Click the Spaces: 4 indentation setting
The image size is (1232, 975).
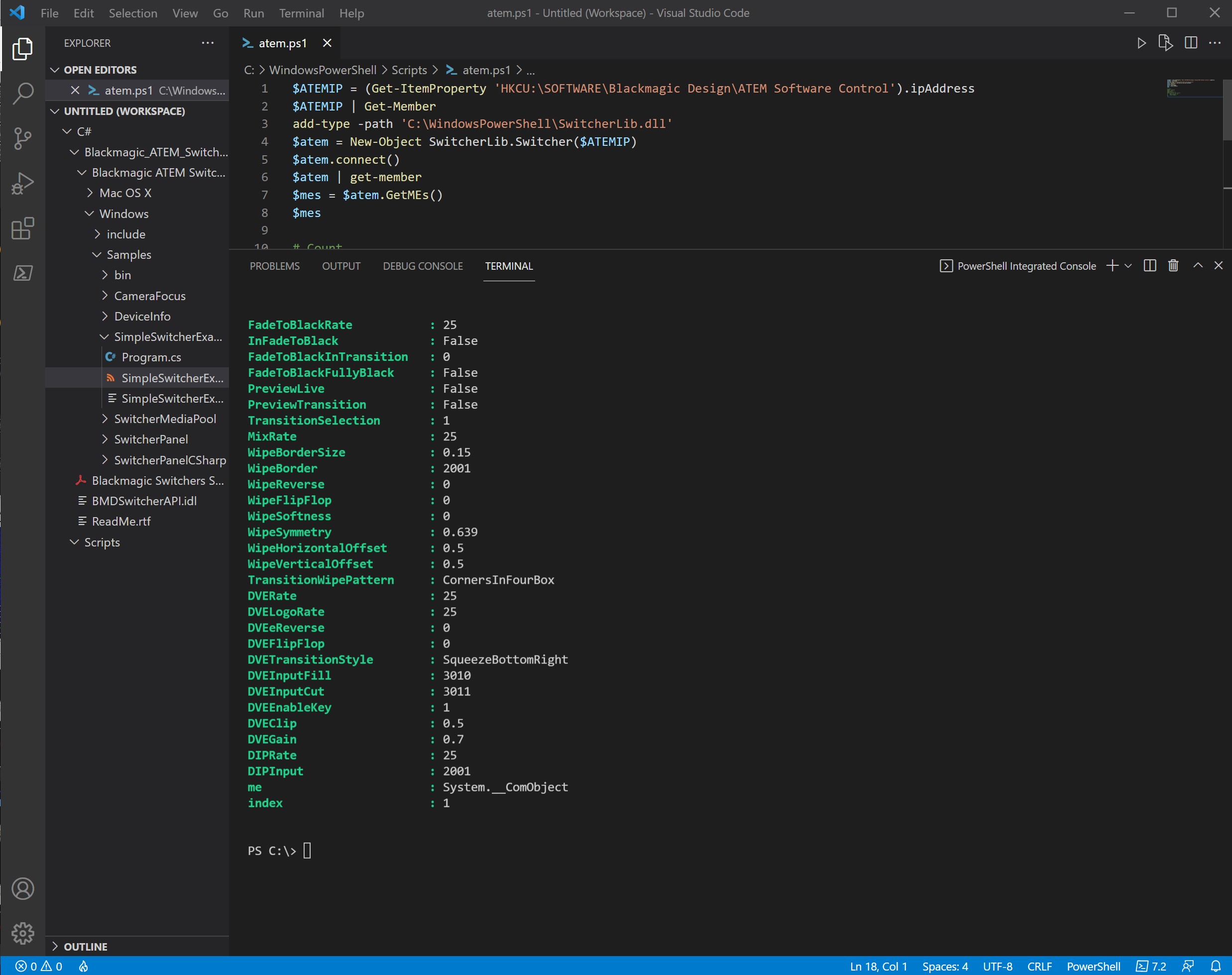pyautogui.click(x=944, y=966)
